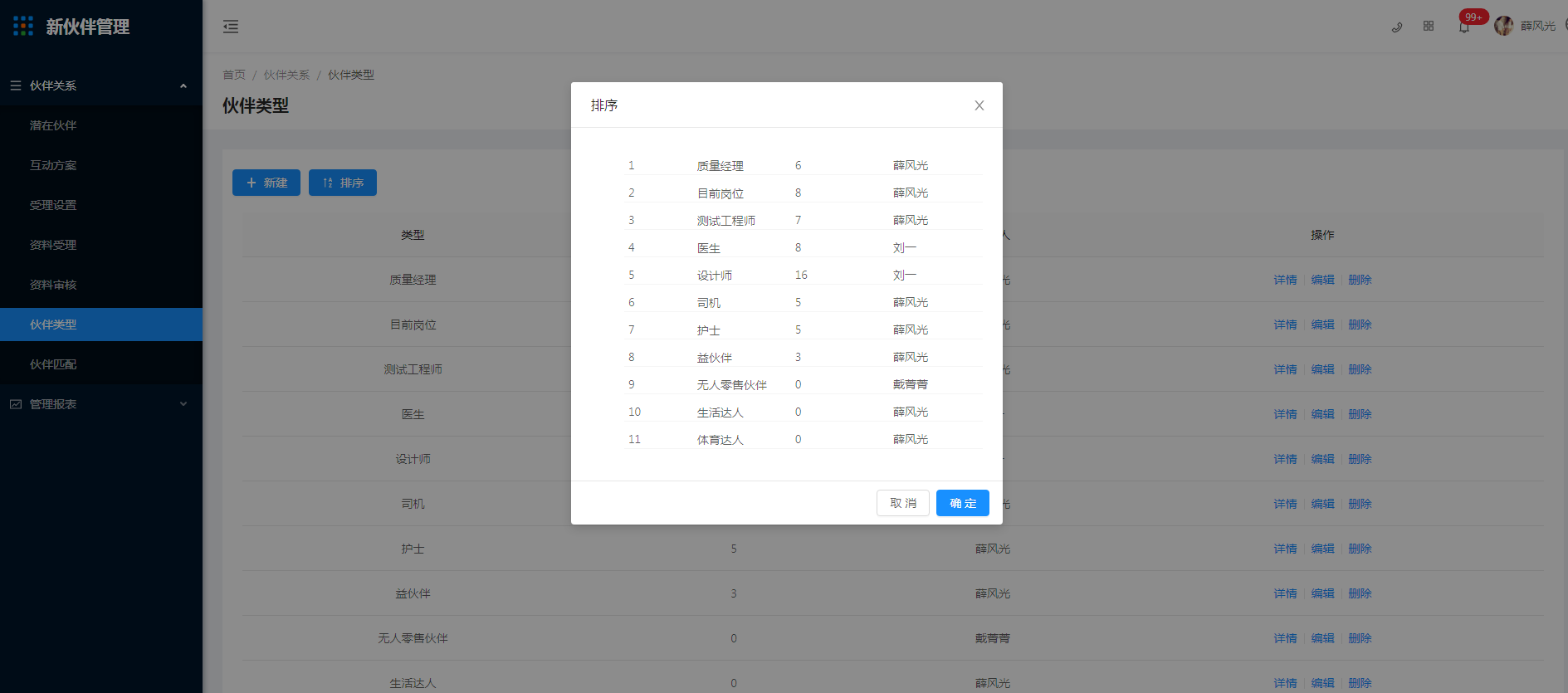Click 类型 column header

pyautogui.click(x=413, y=235)
